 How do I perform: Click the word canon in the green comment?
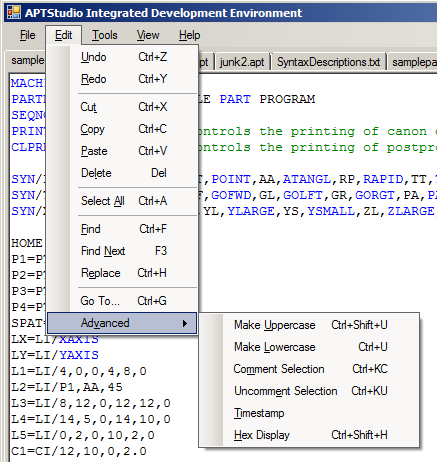pos(407,131)
